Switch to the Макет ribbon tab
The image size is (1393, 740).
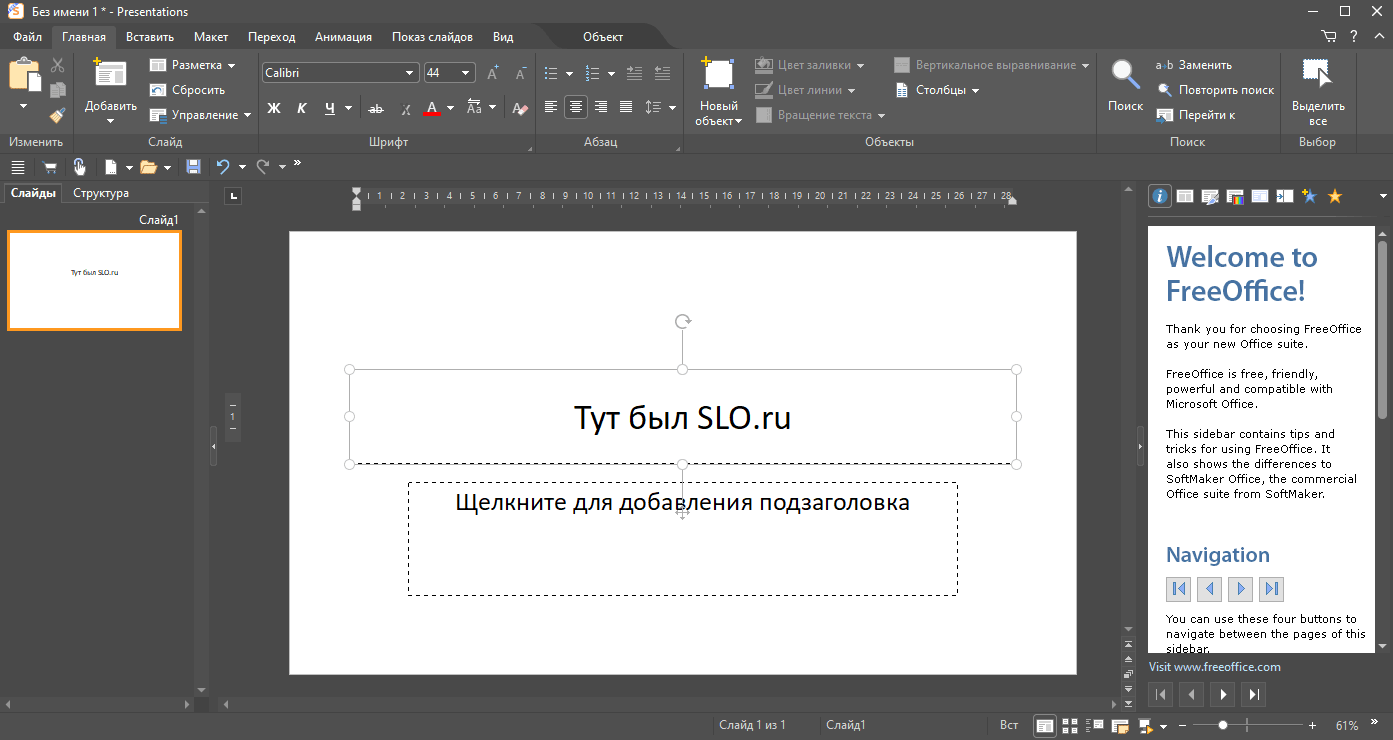[x=211, y=37]
